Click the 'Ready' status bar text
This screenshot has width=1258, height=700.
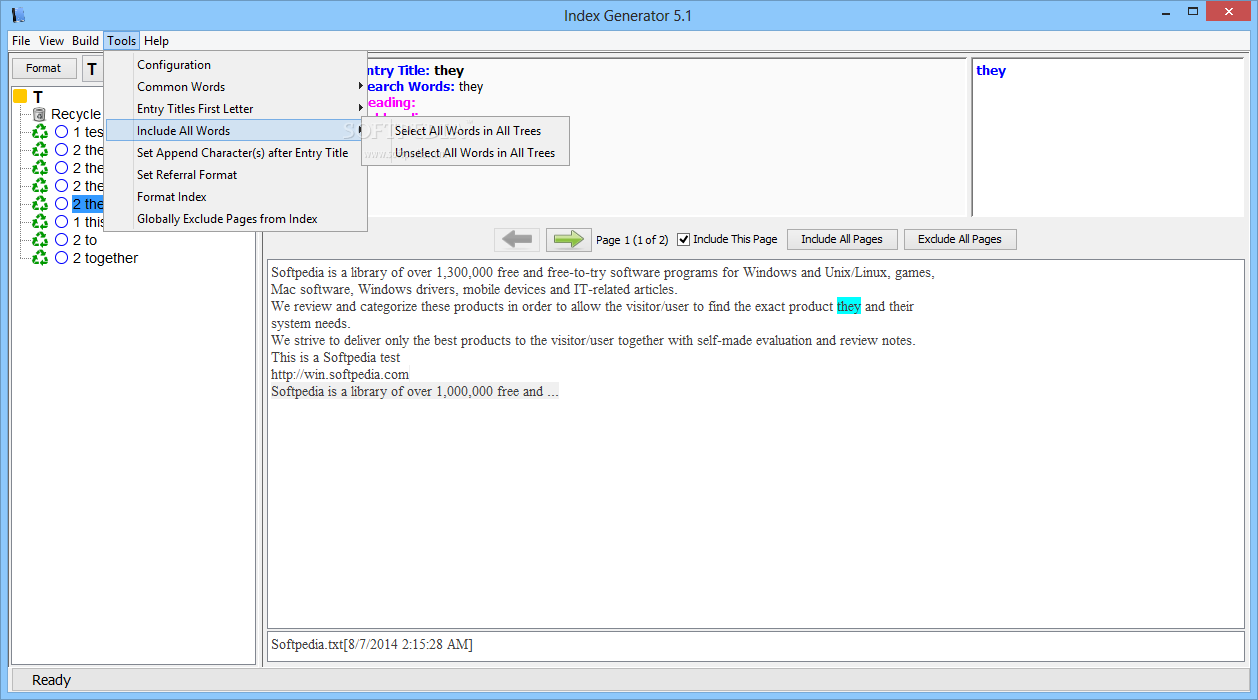(51, 680)
